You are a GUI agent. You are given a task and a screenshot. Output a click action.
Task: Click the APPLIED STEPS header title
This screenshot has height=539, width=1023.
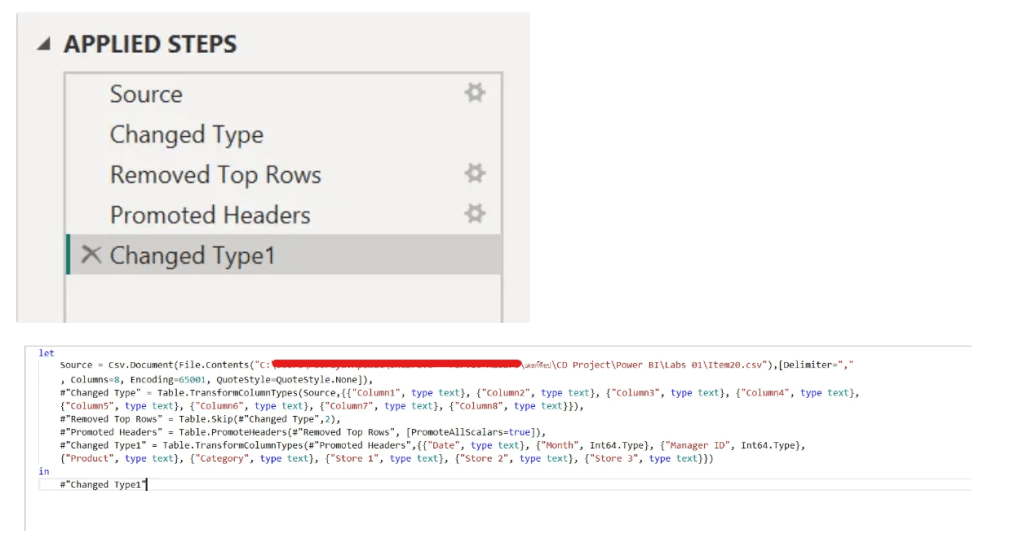[150, 45]
